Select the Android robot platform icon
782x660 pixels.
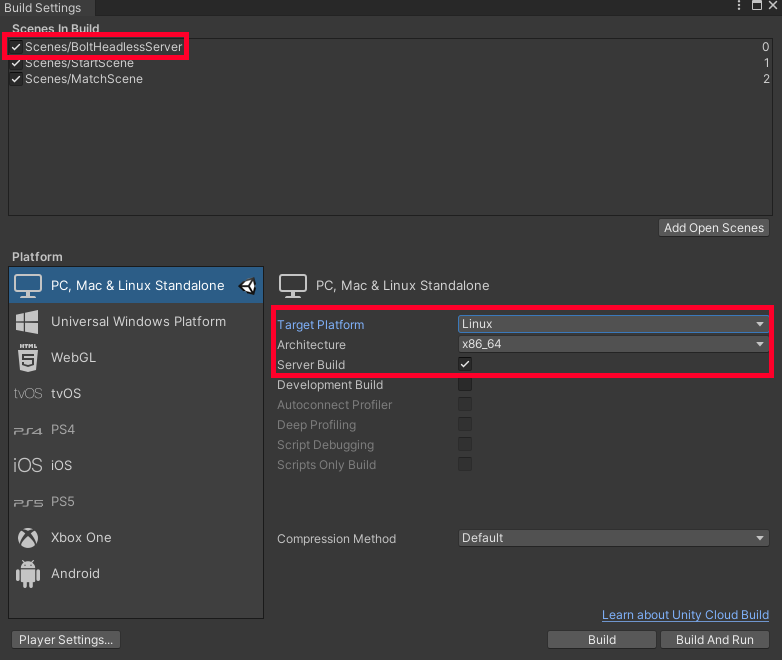pyautogui.click(x=28, y=574)
